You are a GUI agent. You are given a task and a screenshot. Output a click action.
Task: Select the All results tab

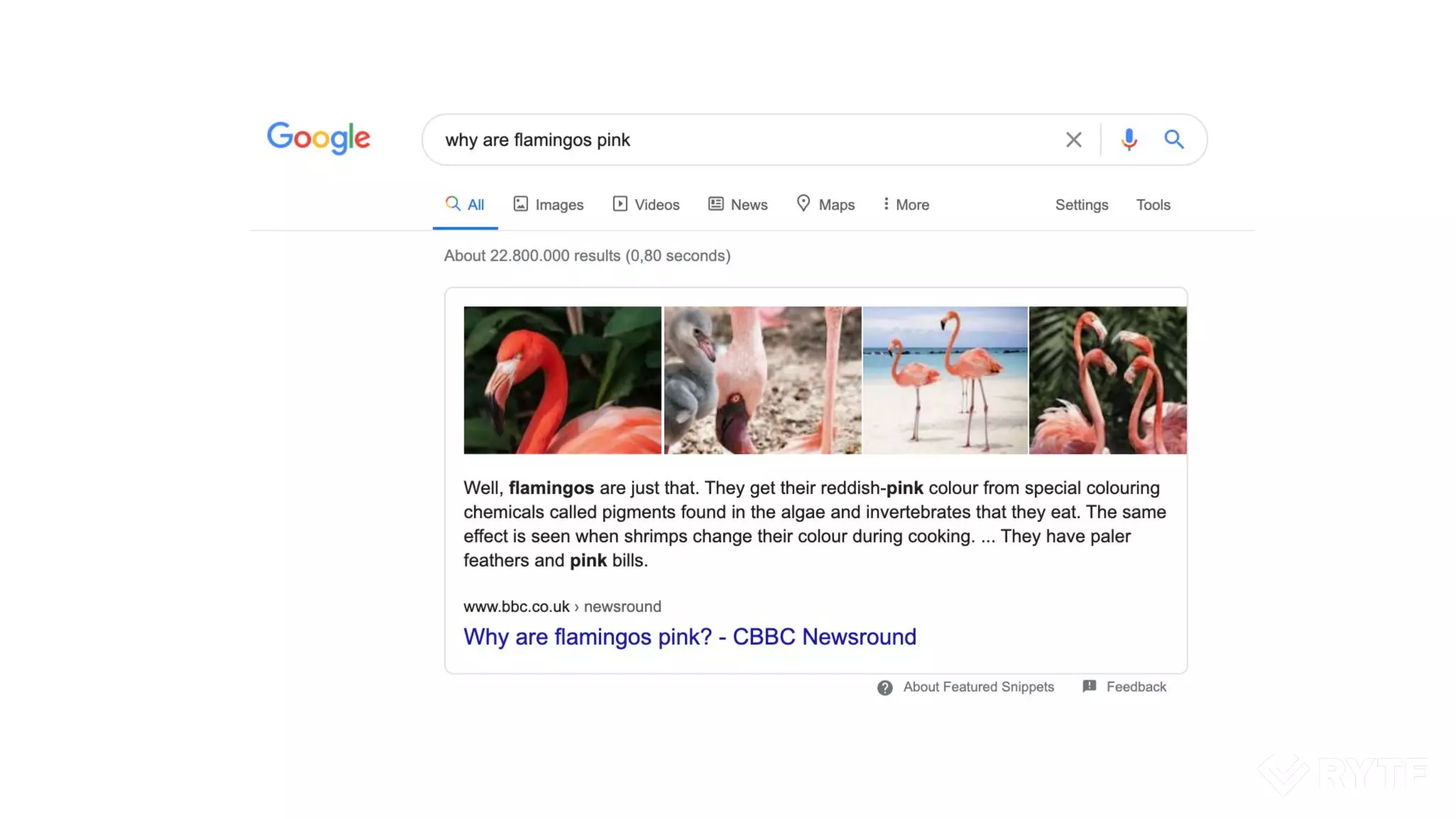pos(465,205)
